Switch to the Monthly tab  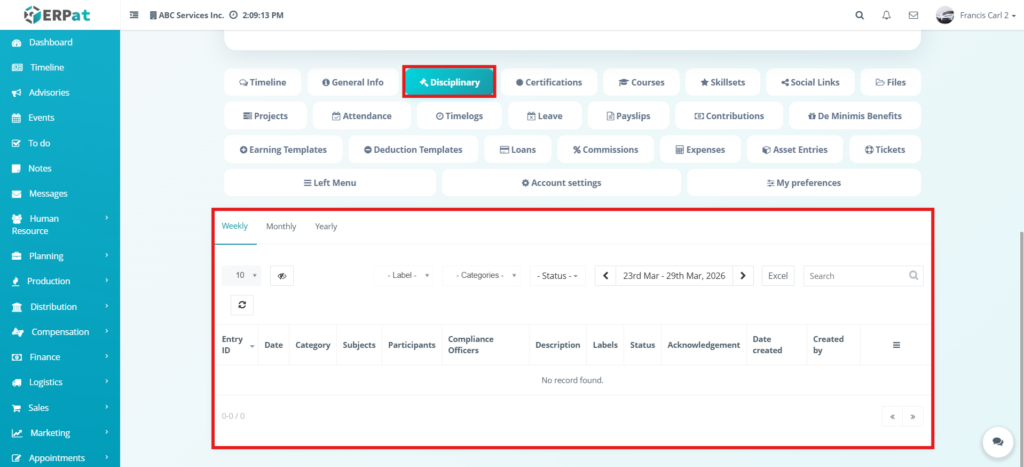[x=281, y=227]
